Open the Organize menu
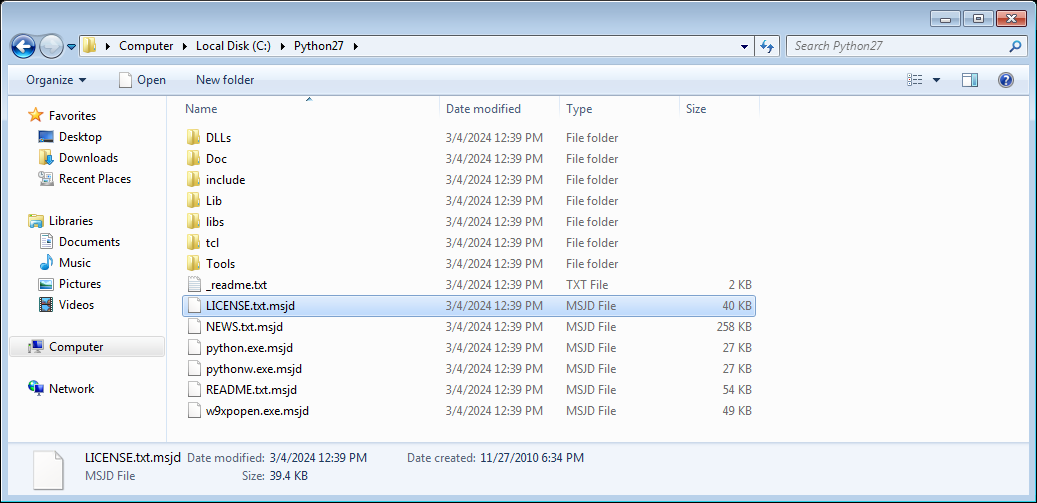The image size is (1037, 503). 56,80
